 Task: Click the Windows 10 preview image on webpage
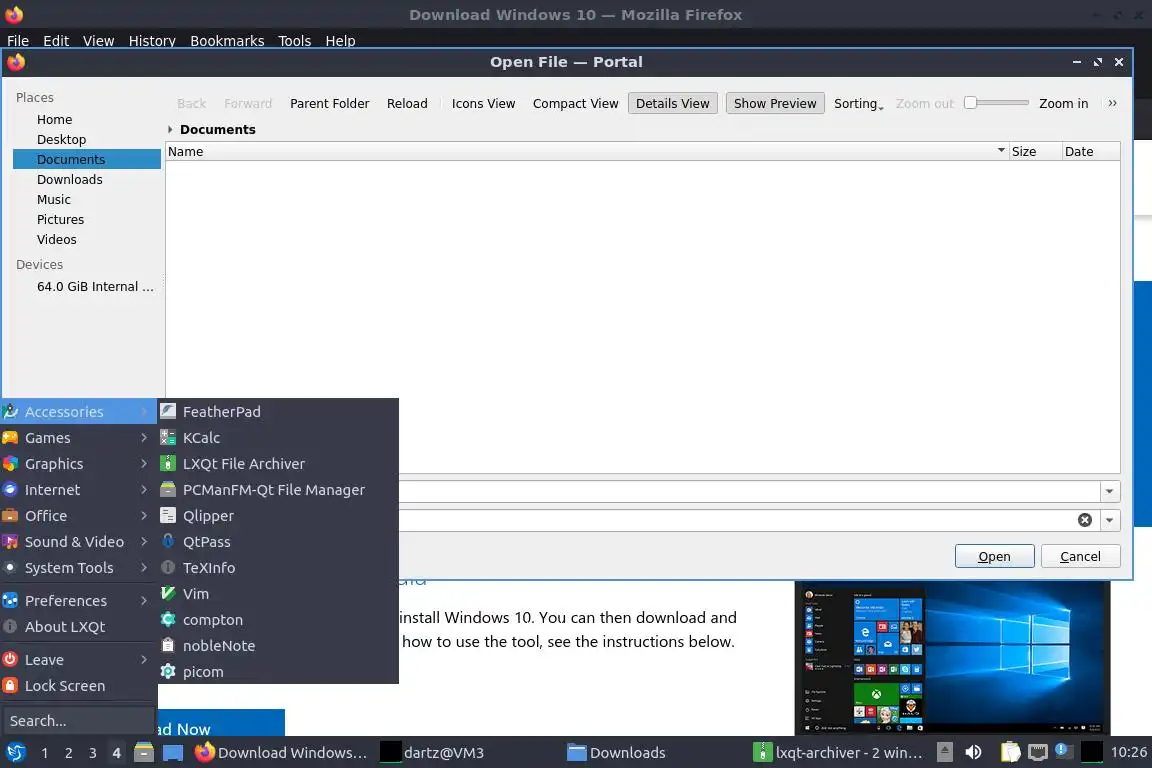coord(951,658)
